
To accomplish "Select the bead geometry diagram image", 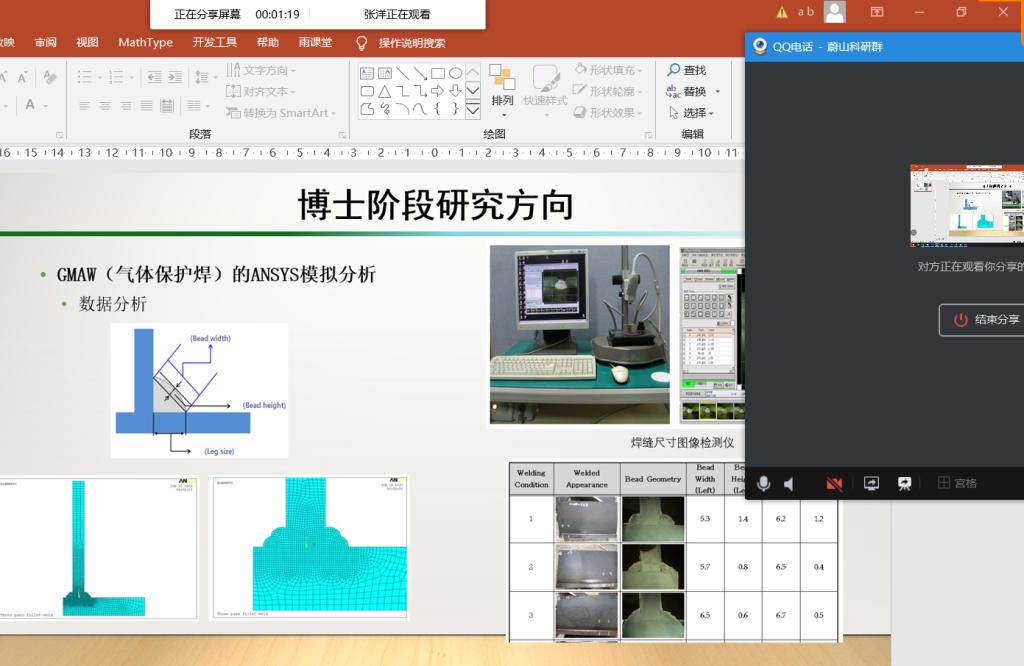I will [x=199, y=391].
